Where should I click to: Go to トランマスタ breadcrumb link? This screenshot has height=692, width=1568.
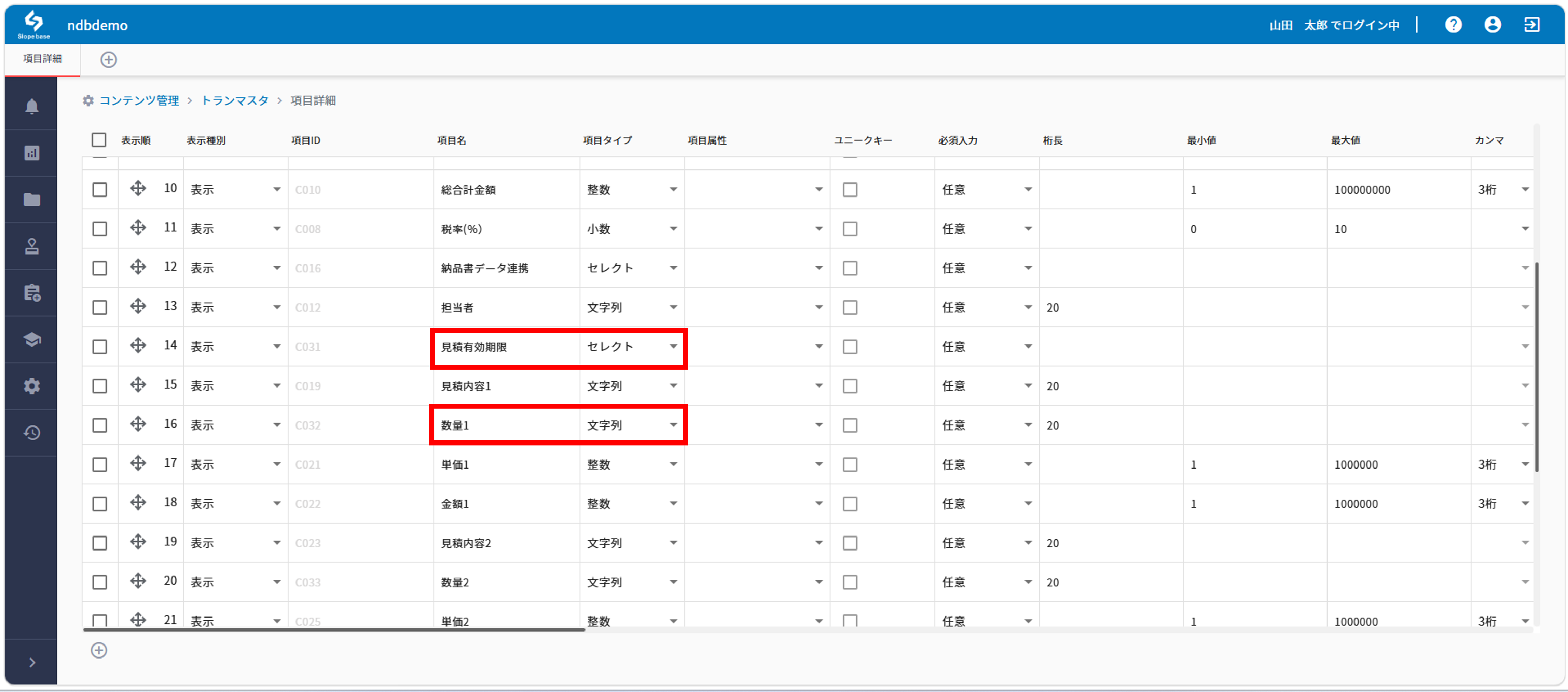click(x=234, y=100)
